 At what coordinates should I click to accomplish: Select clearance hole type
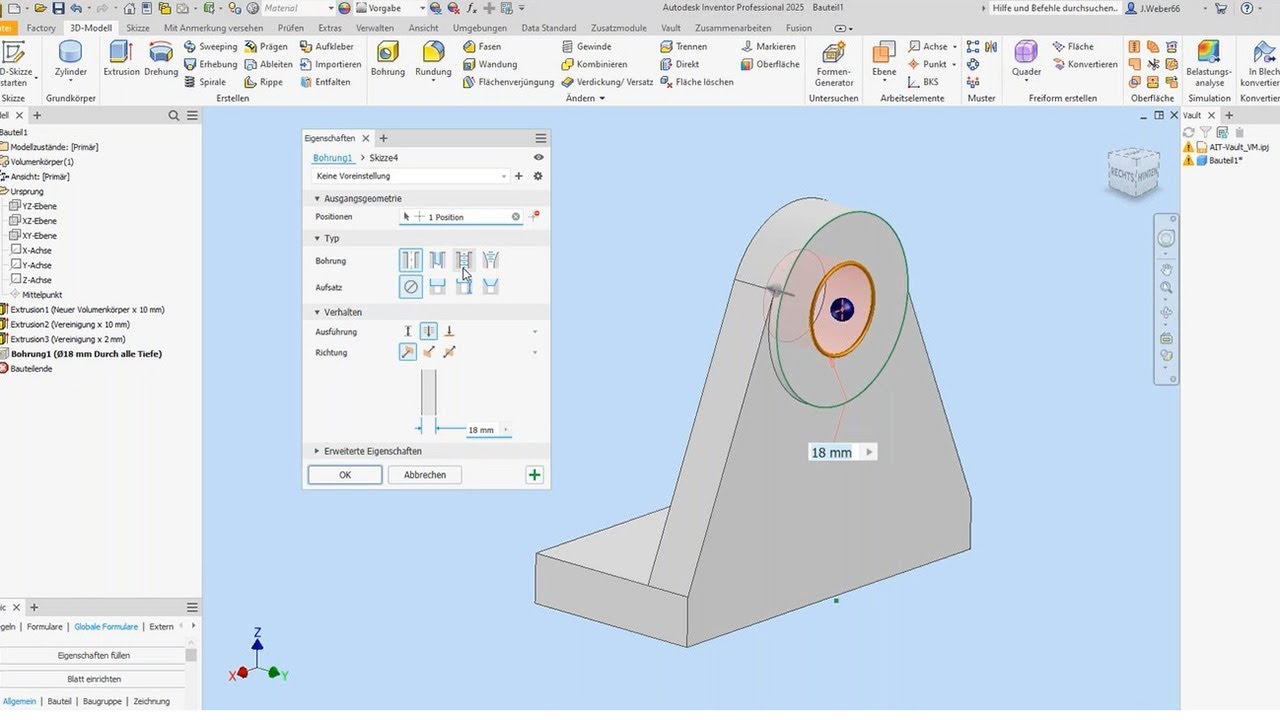click(x=437, y=260)
